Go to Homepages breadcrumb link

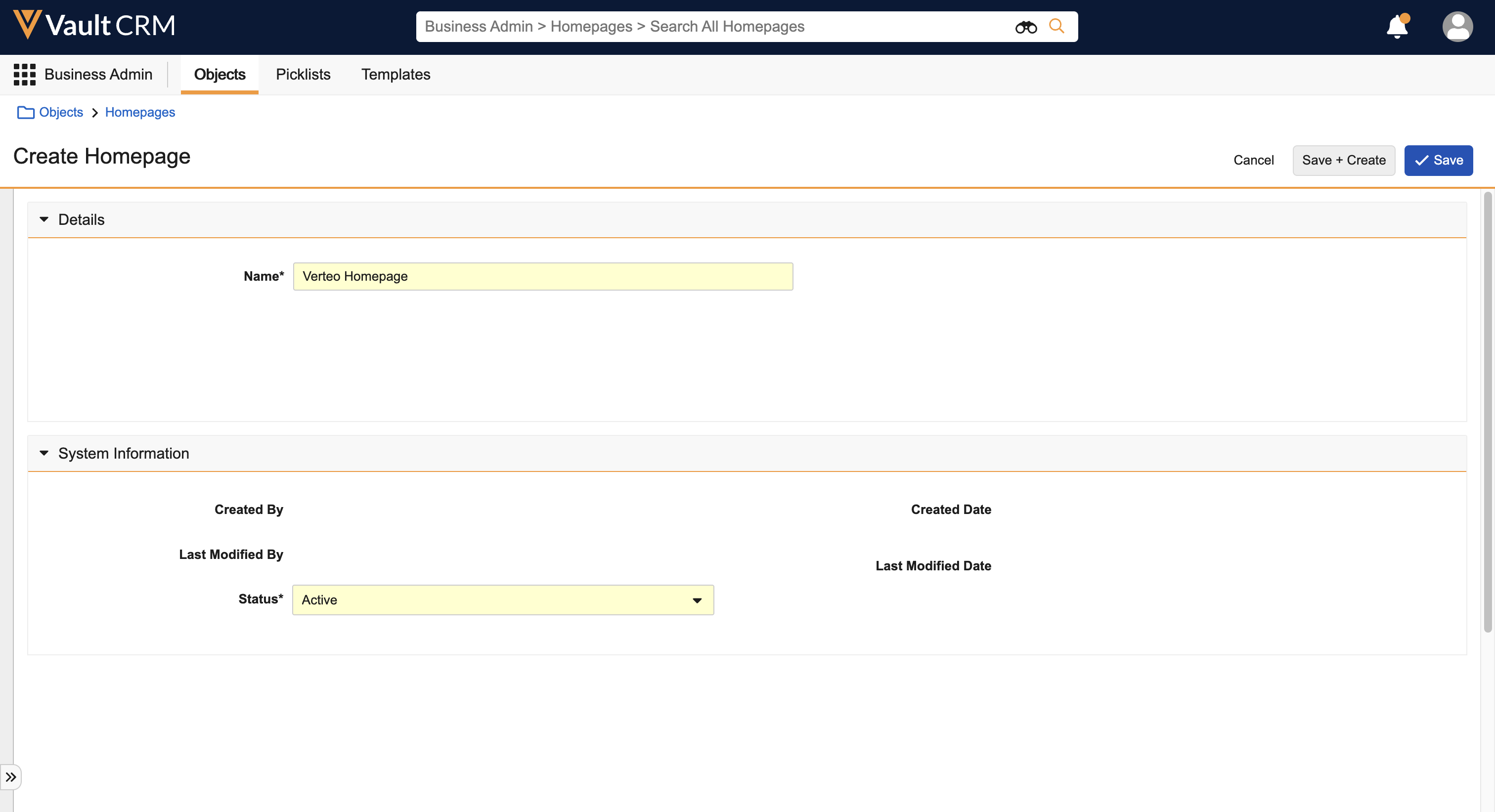140,113
